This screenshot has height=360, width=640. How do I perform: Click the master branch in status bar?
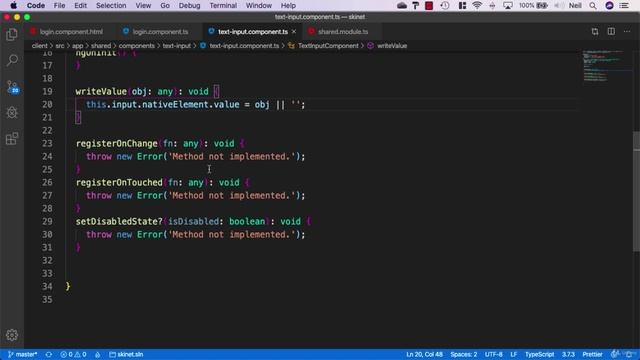pyautogui.click(x=22, y=354)
